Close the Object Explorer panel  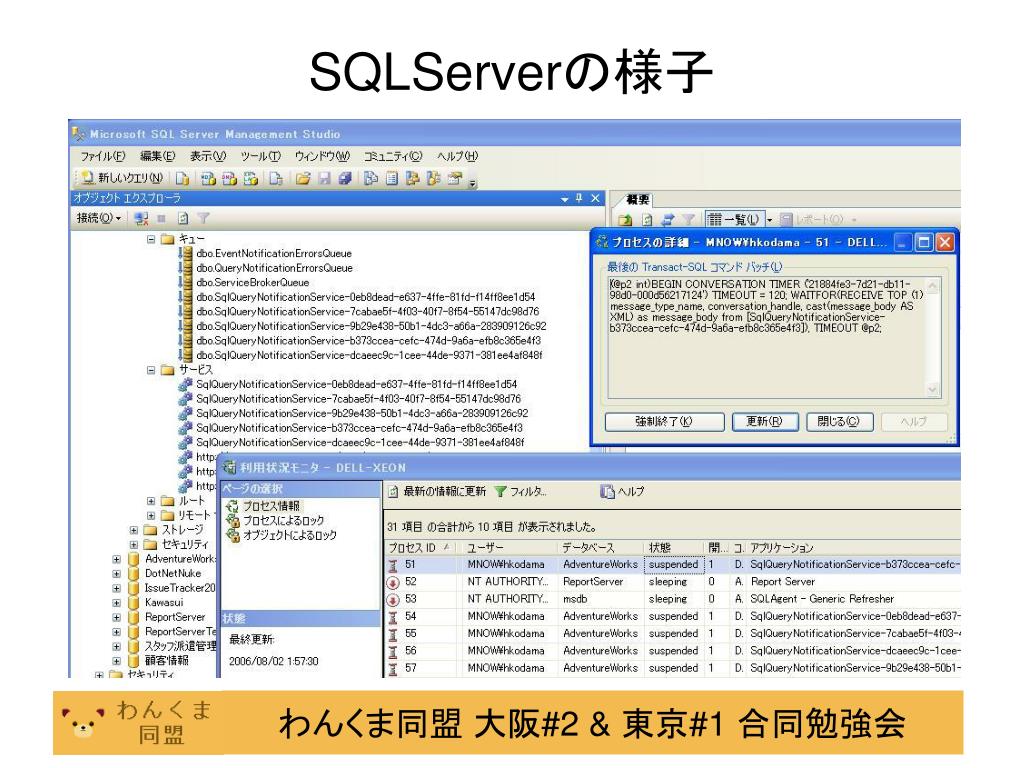click(x=595, y=198)
